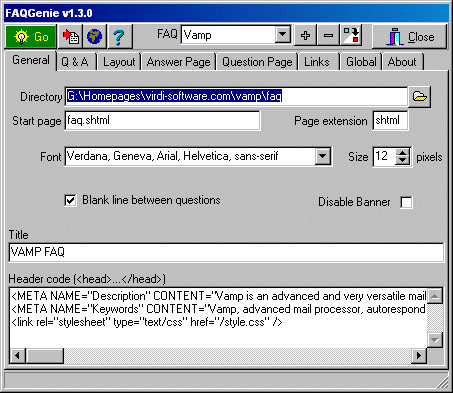Toggle Blank line between questions checkbox

click(x=70, y=201)
